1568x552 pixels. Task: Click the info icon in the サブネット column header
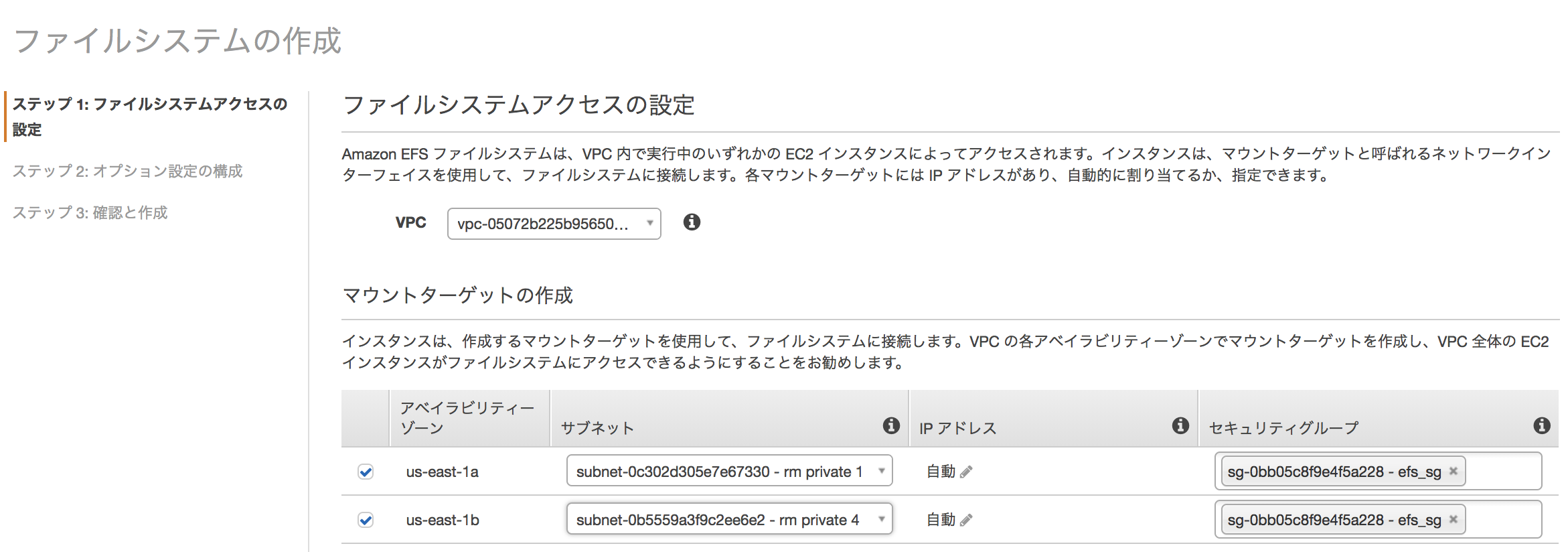point(891,425)
